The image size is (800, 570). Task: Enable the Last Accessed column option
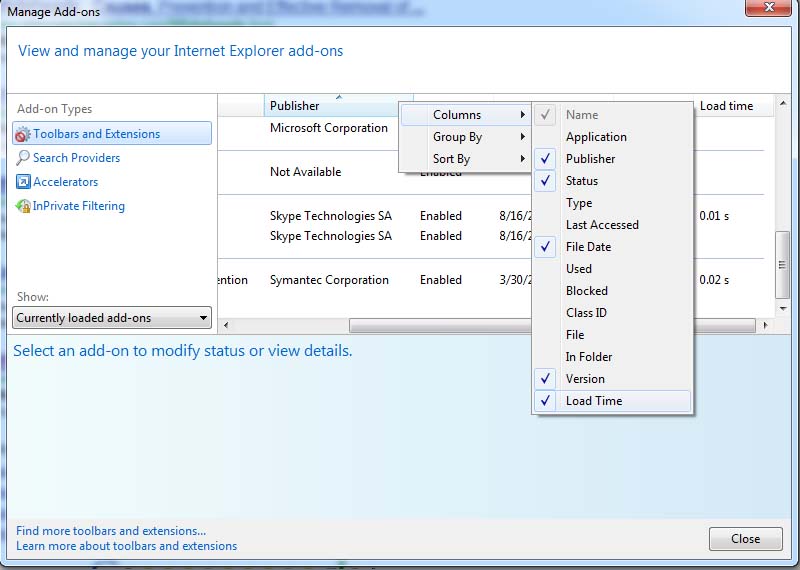(612, 225)
